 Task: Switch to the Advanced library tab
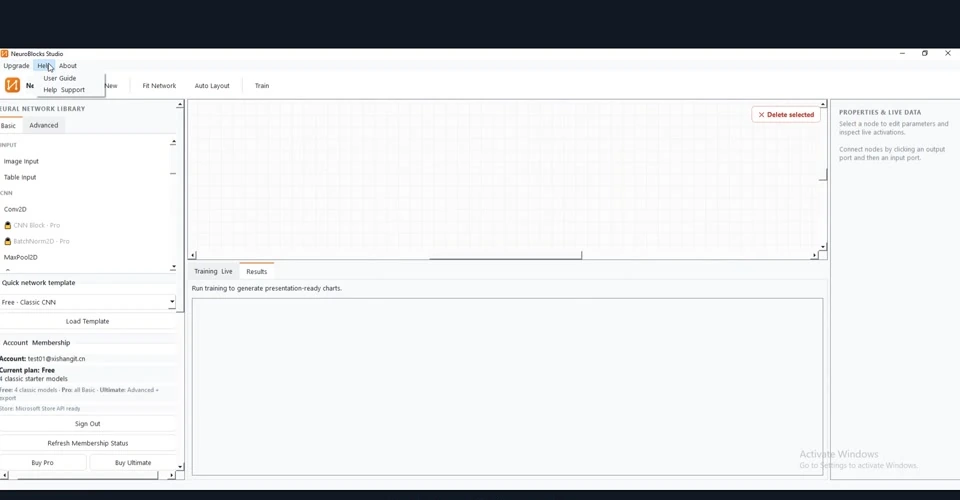(44, 125)
